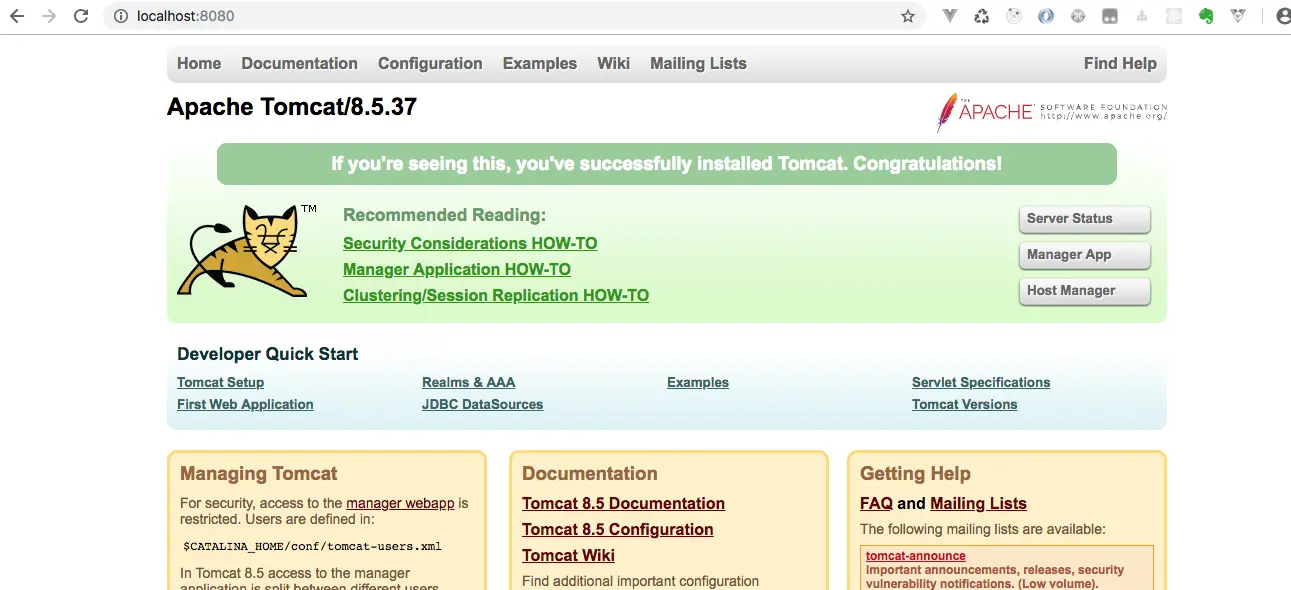Open Security Considerations HOW-TO link
The image size is (1291, 590).
click(x=470, y=243)
